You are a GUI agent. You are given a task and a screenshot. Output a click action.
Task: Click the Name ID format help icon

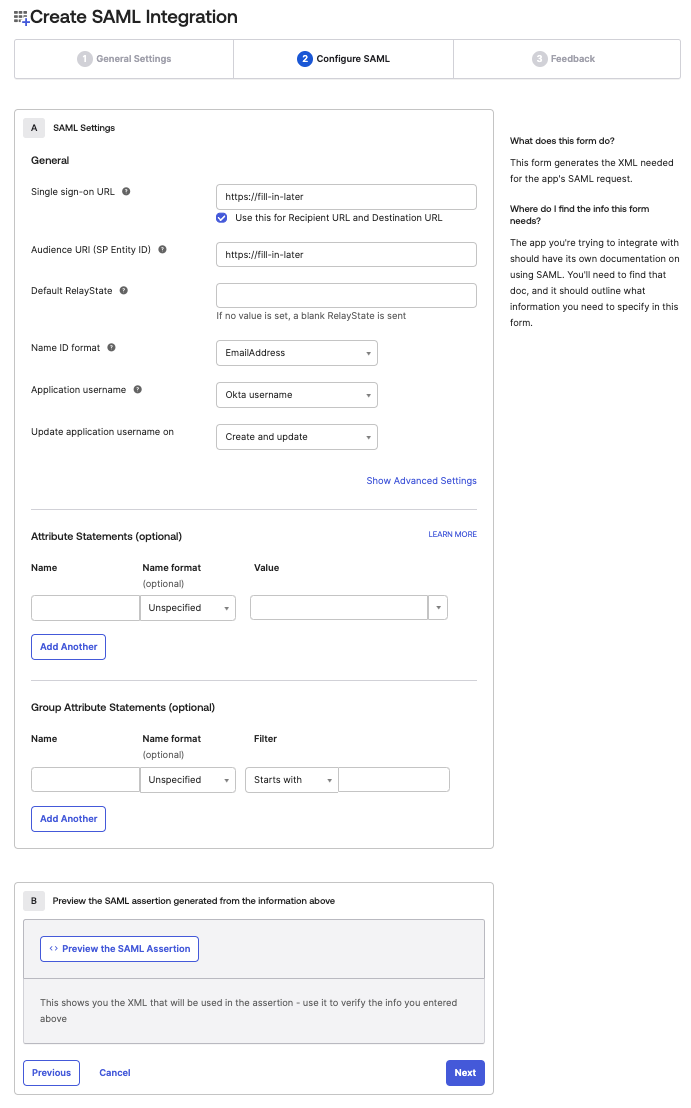click(x=111, y=348)
